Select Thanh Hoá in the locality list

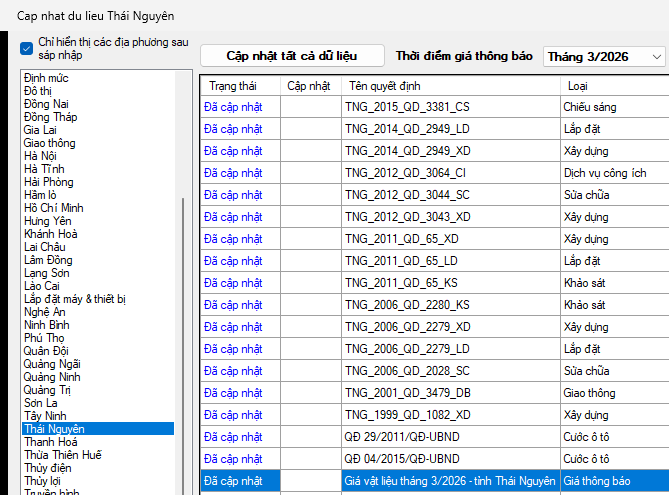tap(52, 442)
